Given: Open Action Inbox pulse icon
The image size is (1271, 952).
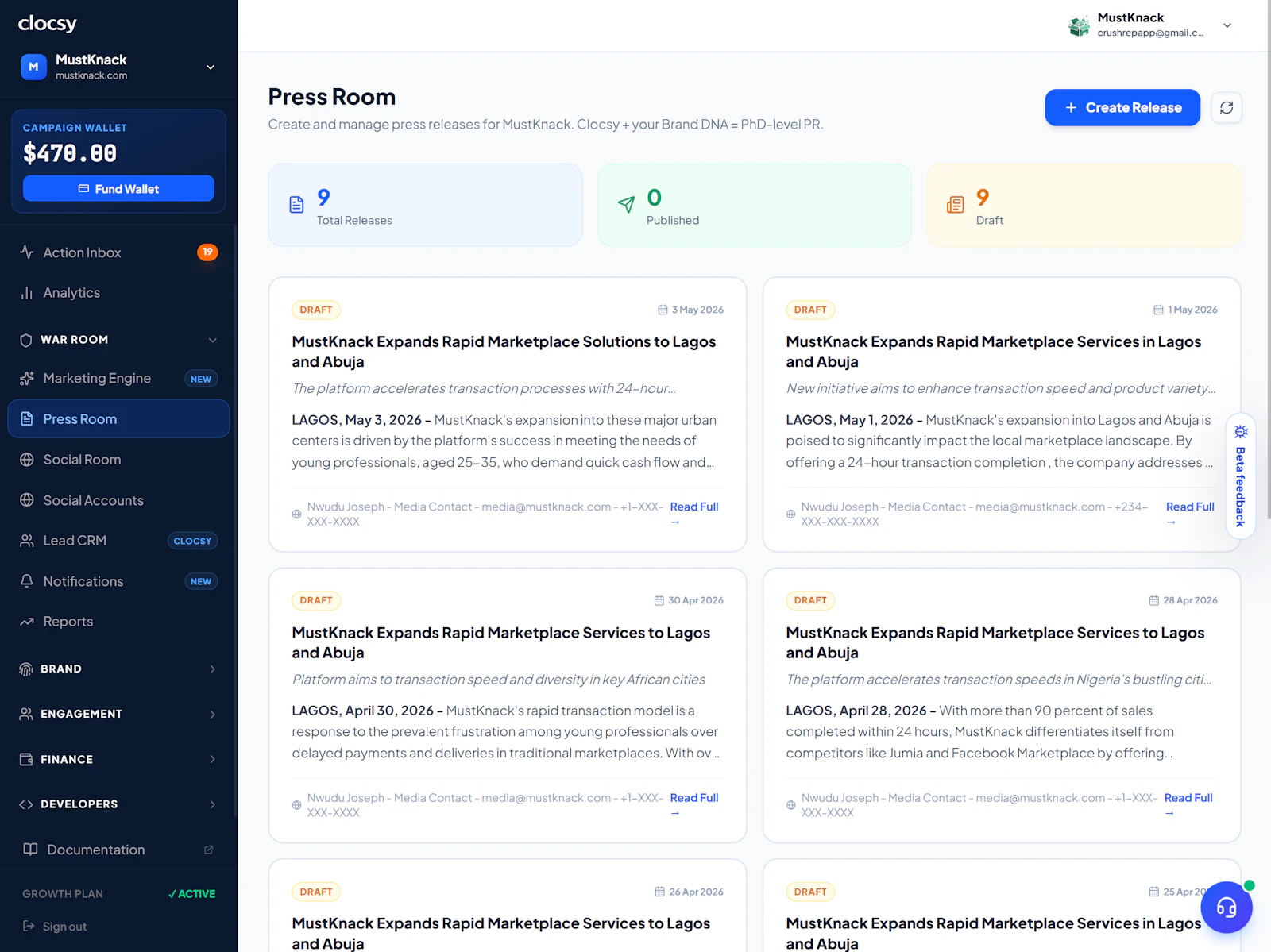Looking at the screenshot, I should (27, 252).
